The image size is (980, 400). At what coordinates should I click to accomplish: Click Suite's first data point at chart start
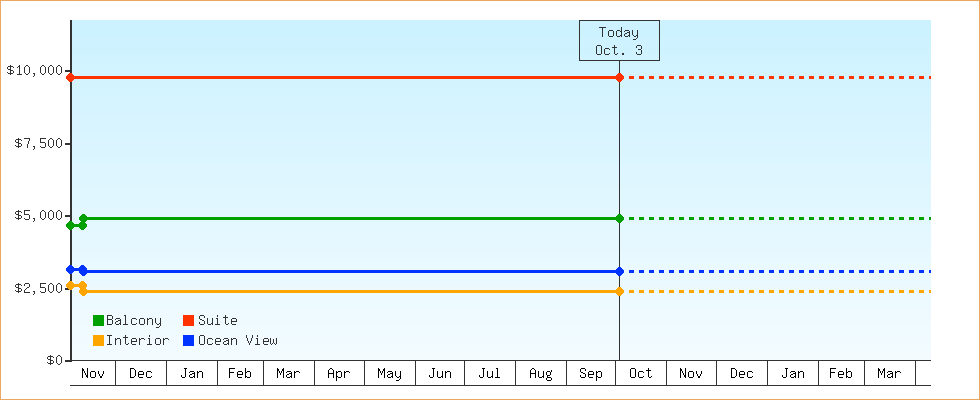71,77
